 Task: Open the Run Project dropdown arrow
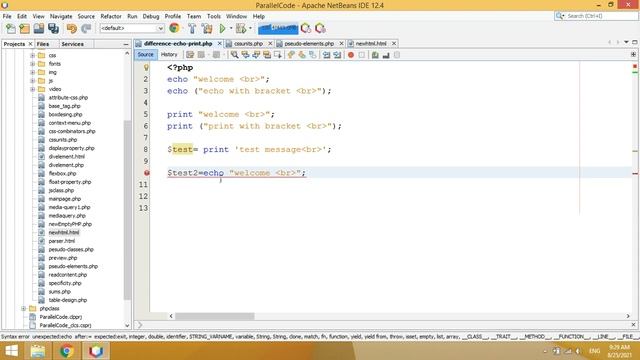click(x=231, y=28)
